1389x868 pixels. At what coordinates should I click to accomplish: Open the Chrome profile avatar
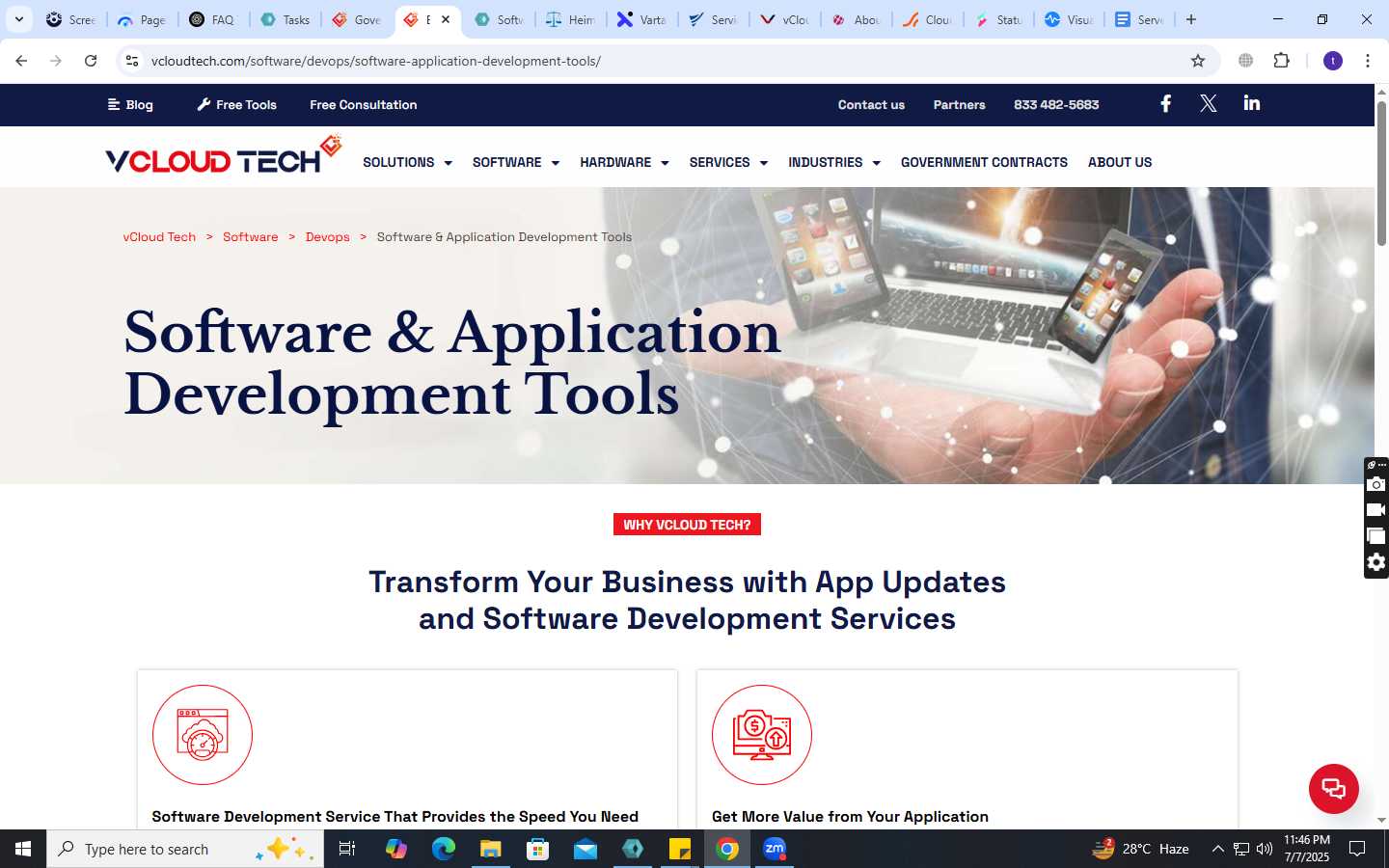click(x=1333, y=61)
